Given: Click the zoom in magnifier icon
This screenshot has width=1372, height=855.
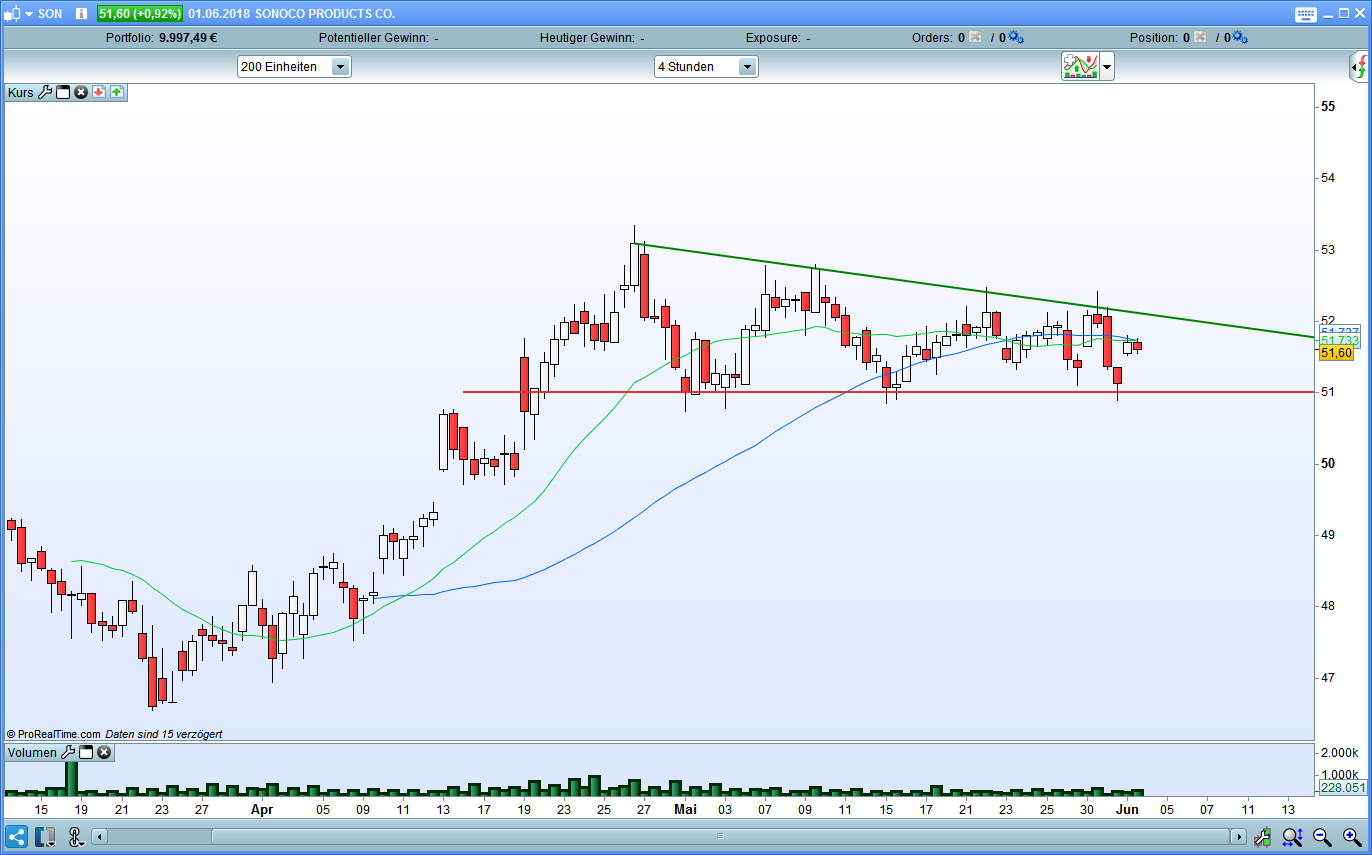Looking at the screenshot, I should [1350, 837].
